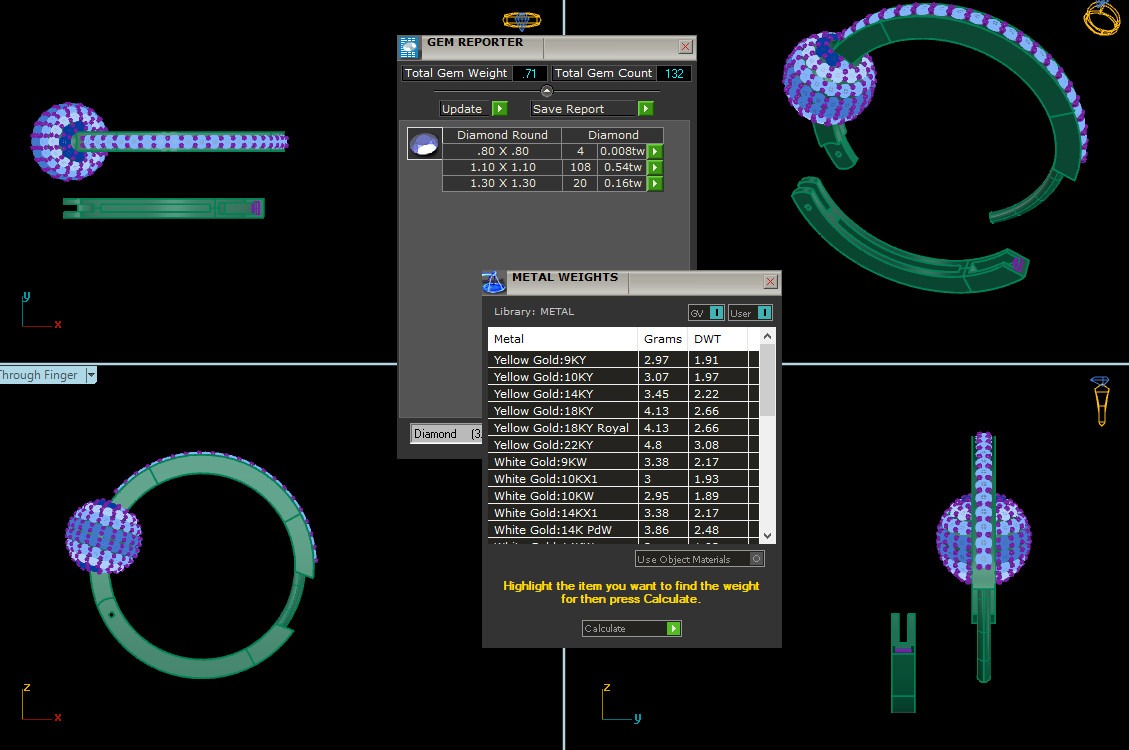Open the Through Finger viewport dropdown
Screen dimensions: 1129x750
pyautogui.click(x=91, y=375)
